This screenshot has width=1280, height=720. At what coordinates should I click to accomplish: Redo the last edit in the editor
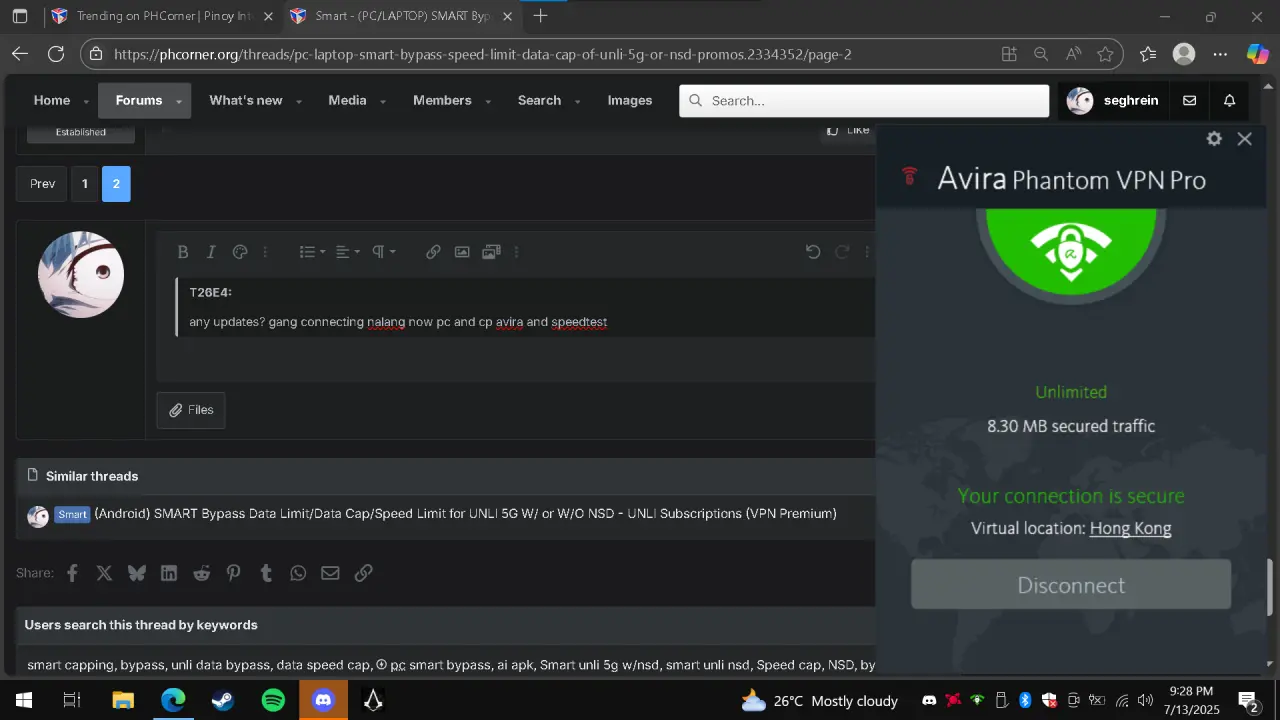(842, 252)
